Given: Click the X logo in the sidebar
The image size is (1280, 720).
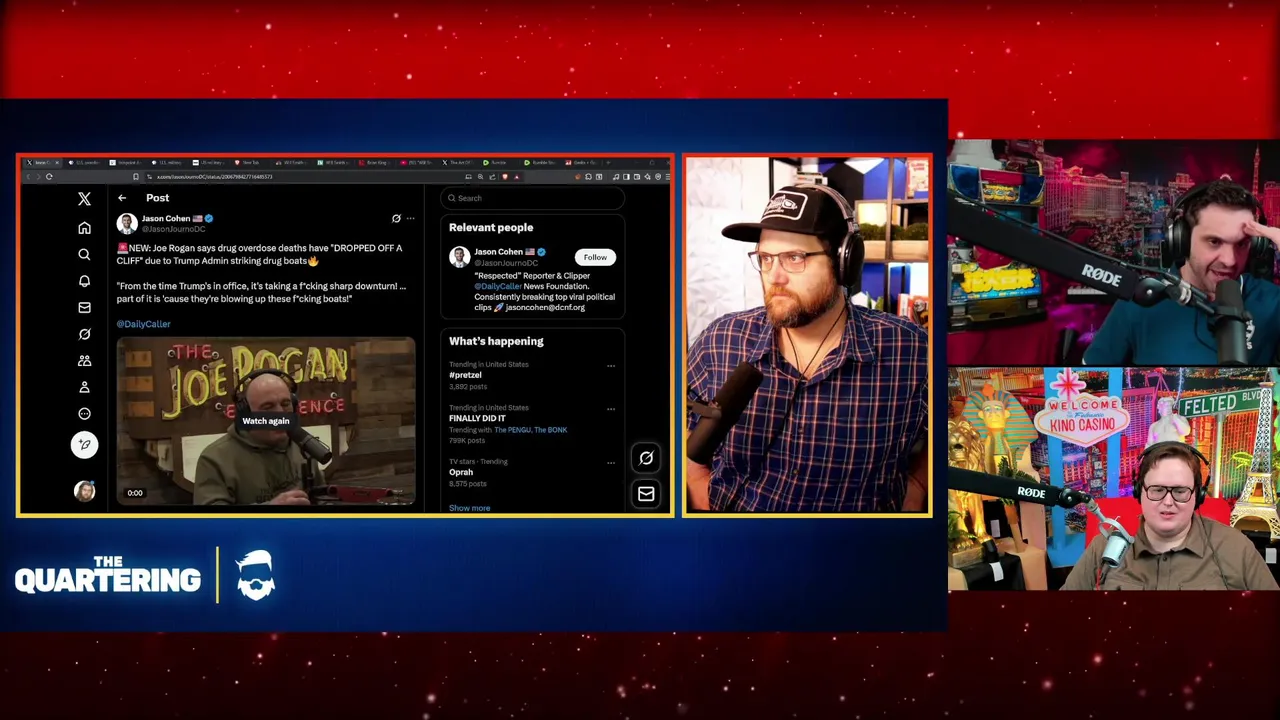Looking at the screenshot, I should [84, 199].
